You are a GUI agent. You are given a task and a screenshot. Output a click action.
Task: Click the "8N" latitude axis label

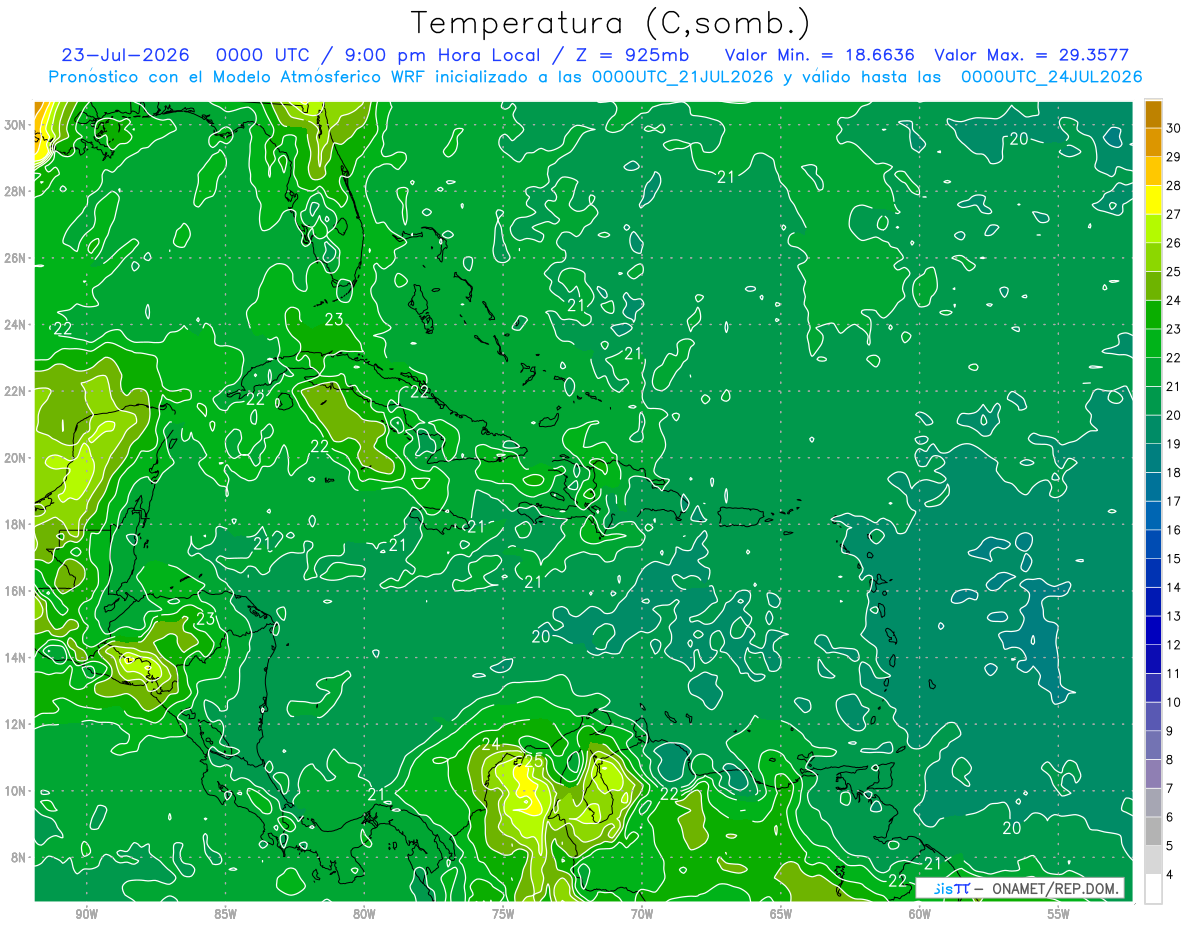19,857
